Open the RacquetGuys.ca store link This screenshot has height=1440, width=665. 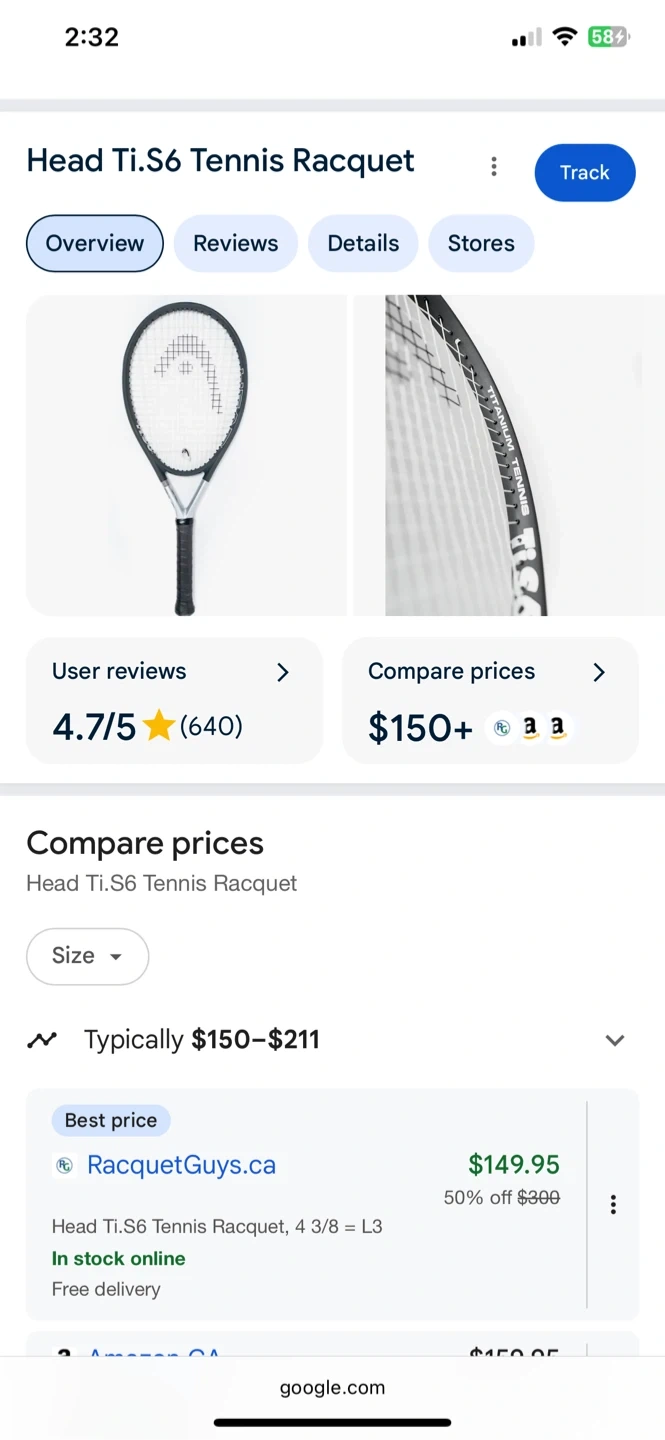tap(181, 1165)
